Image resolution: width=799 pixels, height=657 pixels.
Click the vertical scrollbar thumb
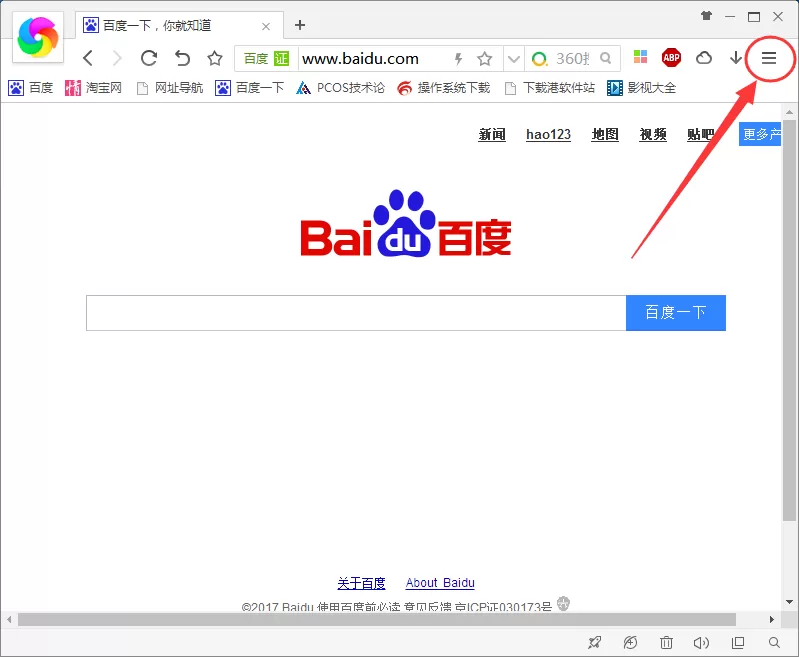789,321
